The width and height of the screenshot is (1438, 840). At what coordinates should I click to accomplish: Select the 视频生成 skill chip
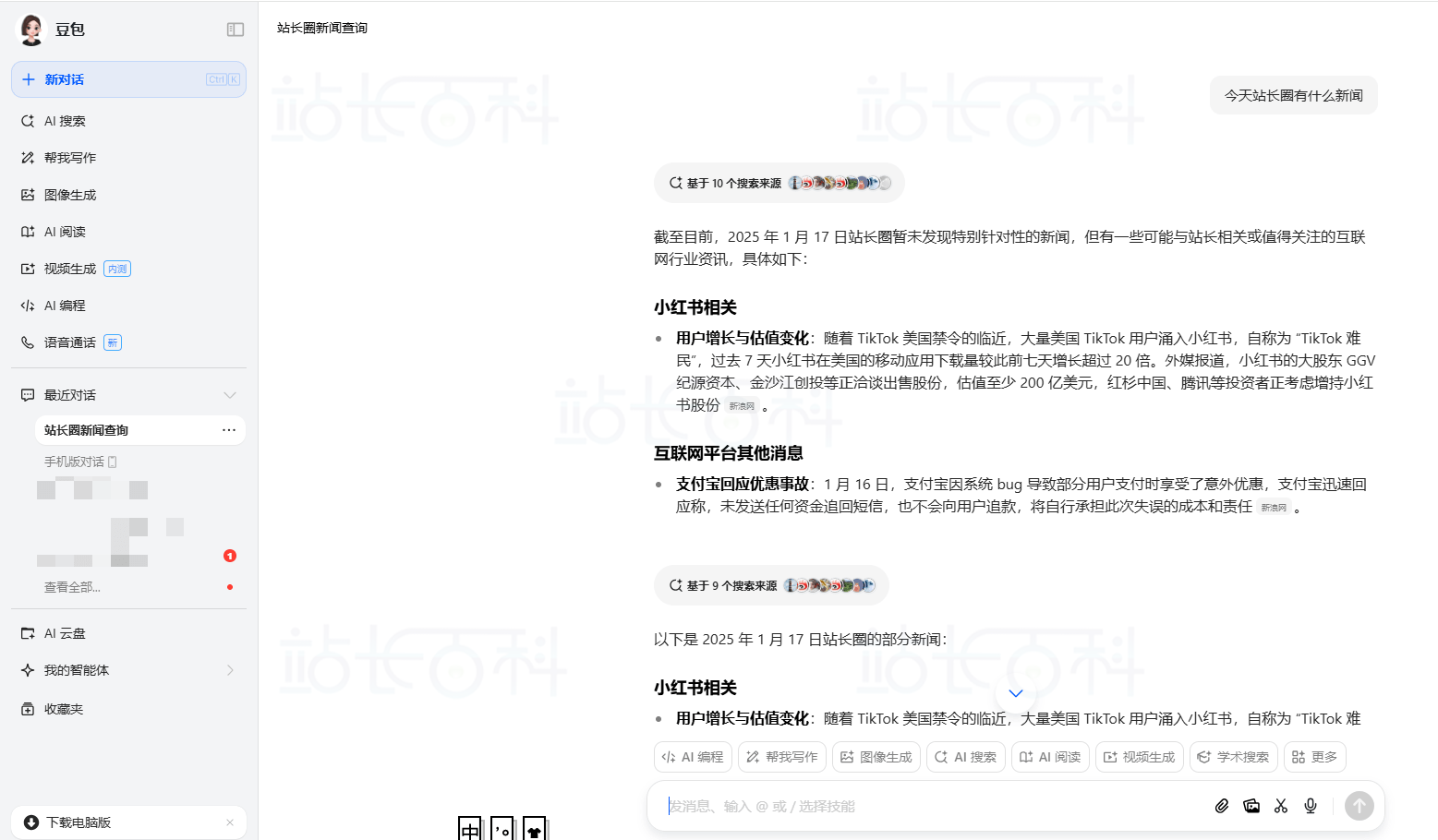[x=1140, y=757]
